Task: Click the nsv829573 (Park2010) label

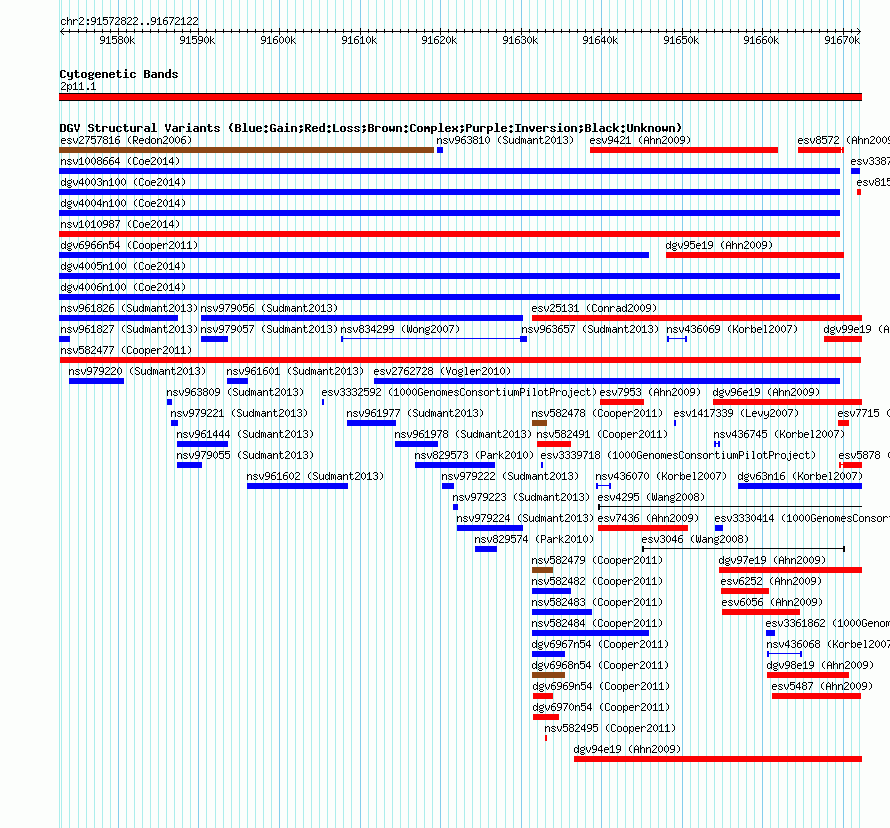Action: [x=474, y=455]
